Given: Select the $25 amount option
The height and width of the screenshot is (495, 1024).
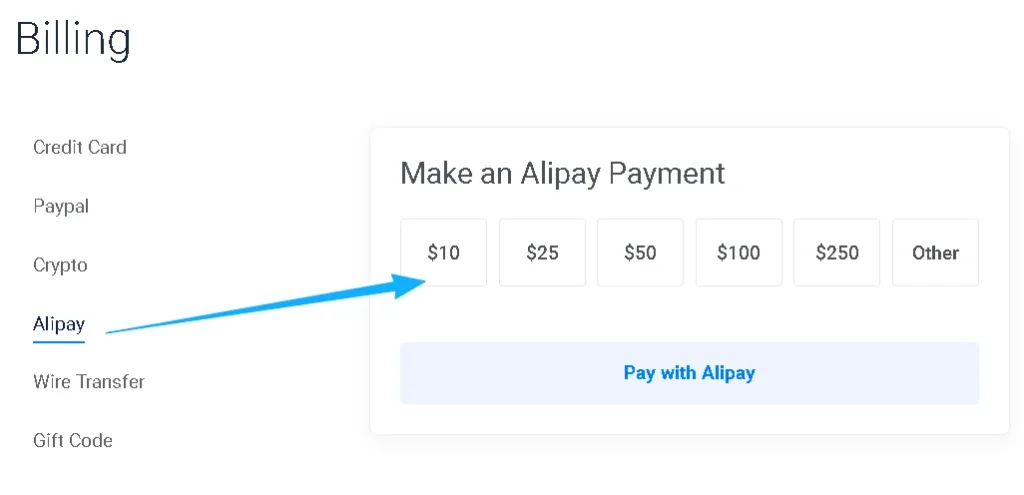Looking at the screenshot, I should point(542,252).
